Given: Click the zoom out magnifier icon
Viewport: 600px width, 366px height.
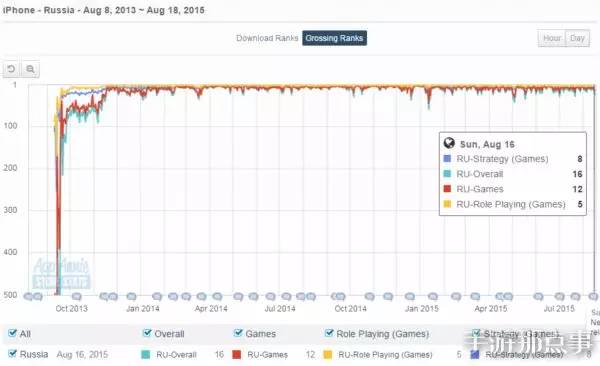Looking at the screenshot, I should click(x=30, y=69).
